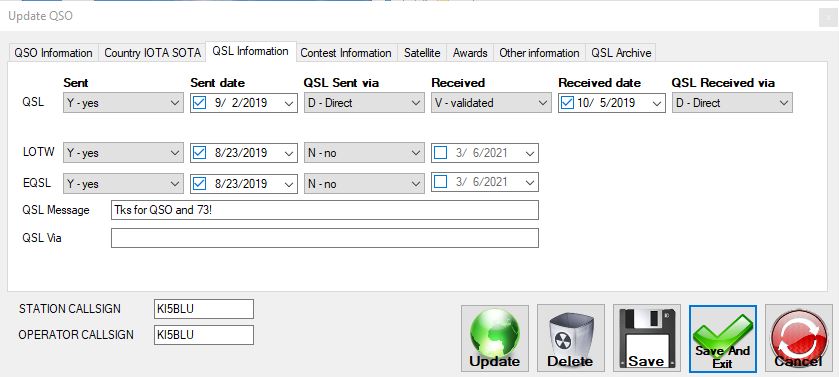This screenshot has height=377, width=839.
Task: Open the EQSL received date 3/6/2021 picker
Action: 530,183
